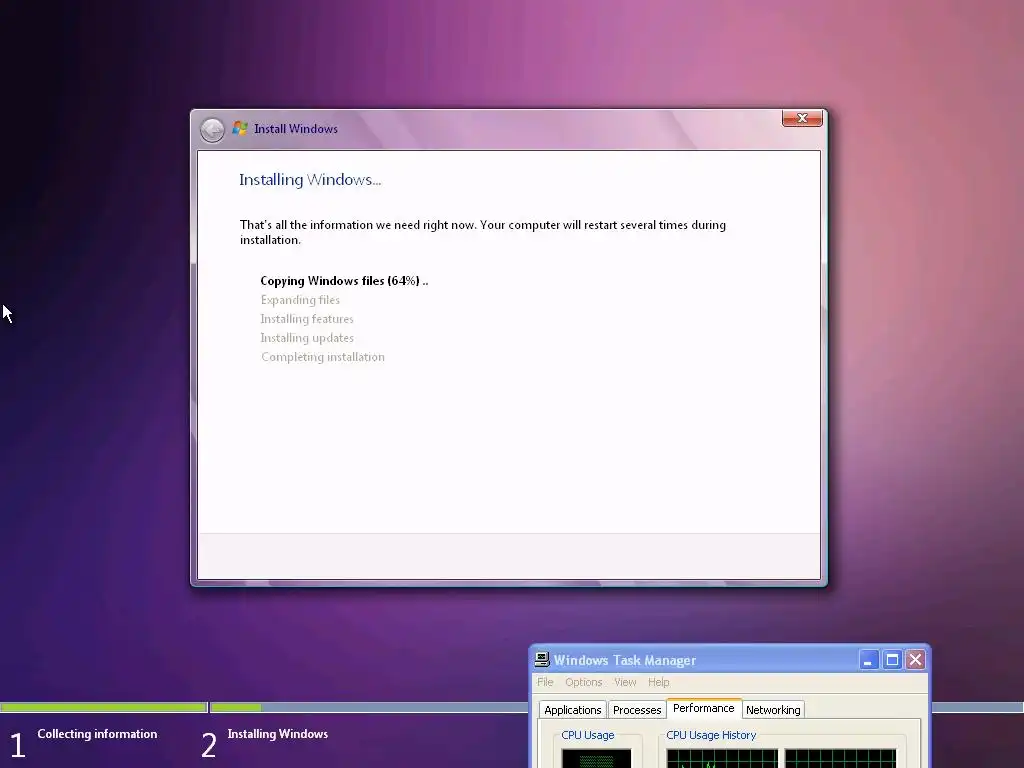Image resolution: width=1024 pixels, height=768 pixels.
Task: Click the second CPU Usage History graph
Action: (x=840, y=759)
